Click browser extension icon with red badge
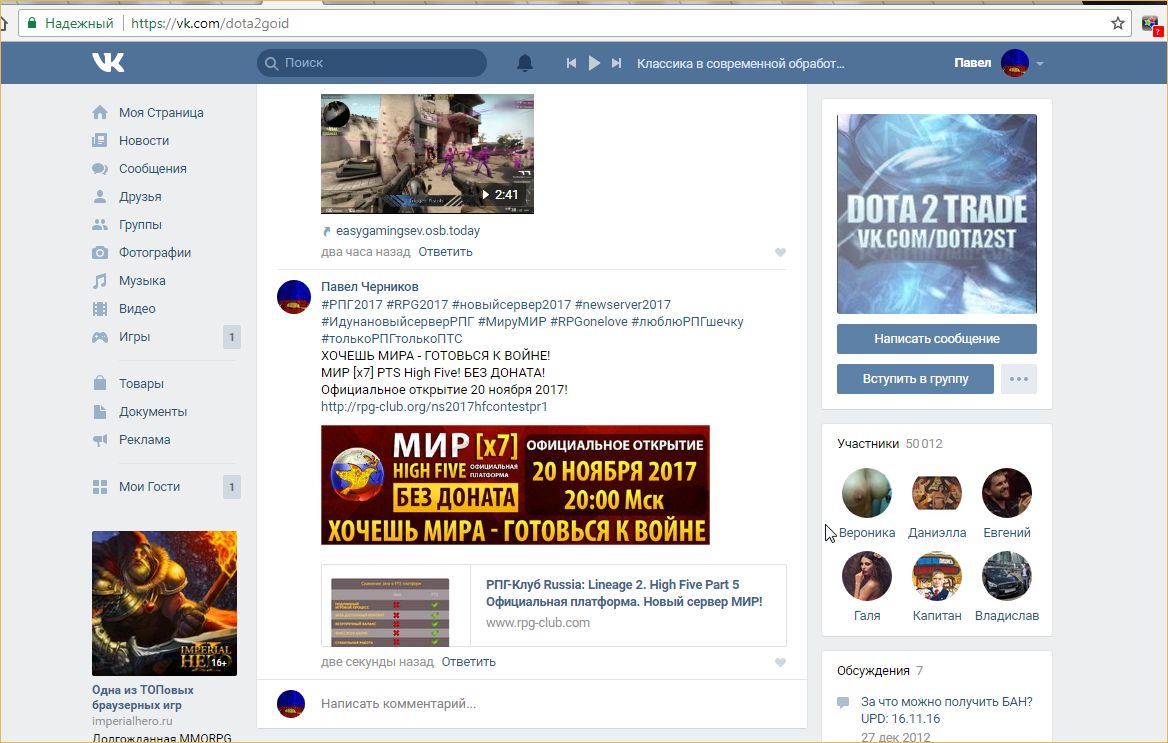This screenshot has height=743, width=1168. 1150,24
